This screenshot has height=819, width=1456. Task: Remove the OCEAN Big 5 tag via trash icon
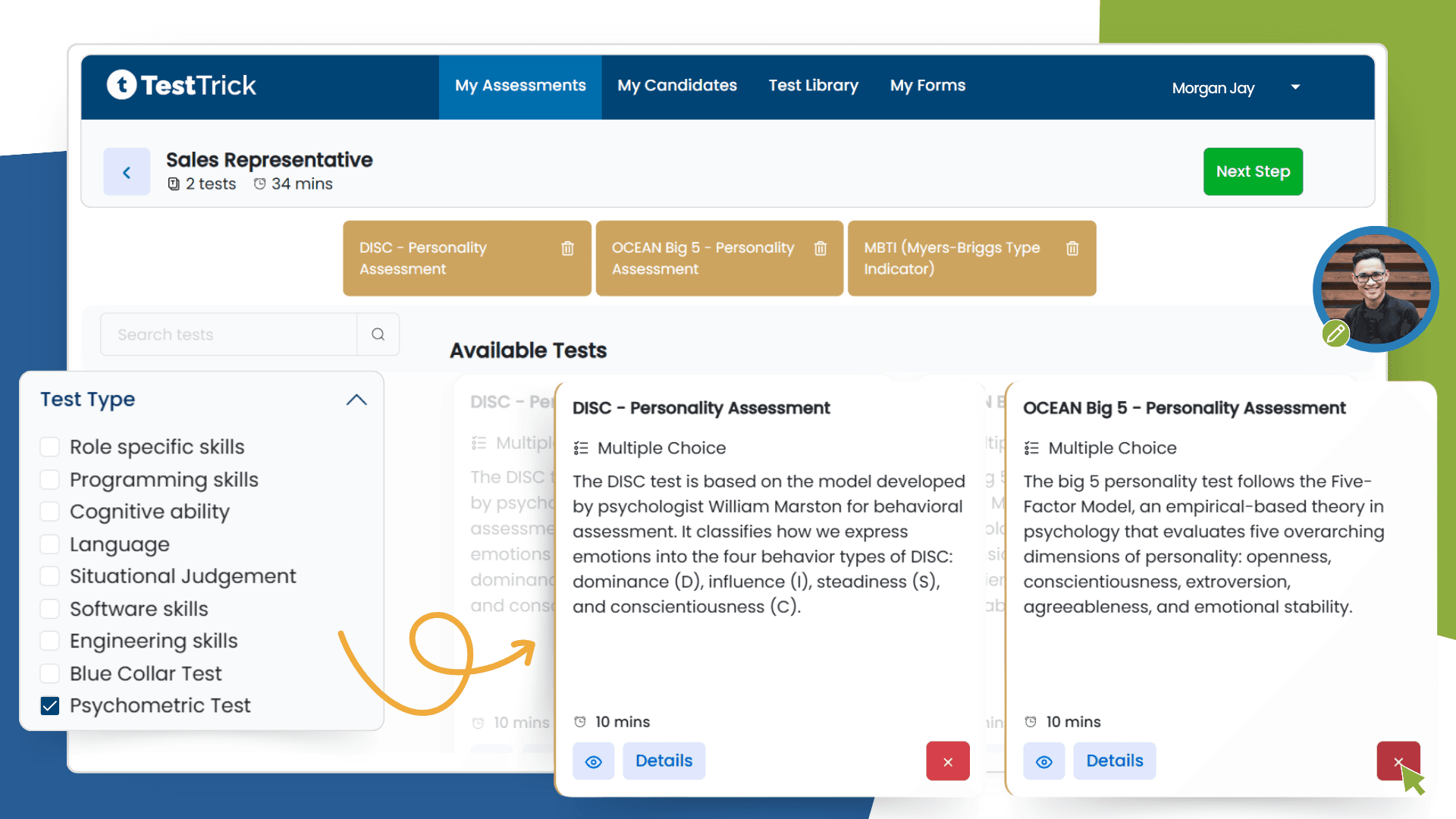pos(821,248)
